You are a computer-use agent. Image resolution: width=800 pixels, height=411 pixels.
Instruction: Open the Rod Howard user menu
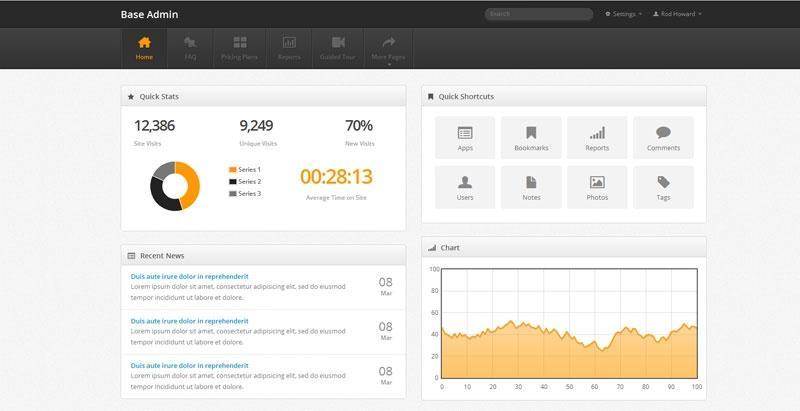point(678,14)
